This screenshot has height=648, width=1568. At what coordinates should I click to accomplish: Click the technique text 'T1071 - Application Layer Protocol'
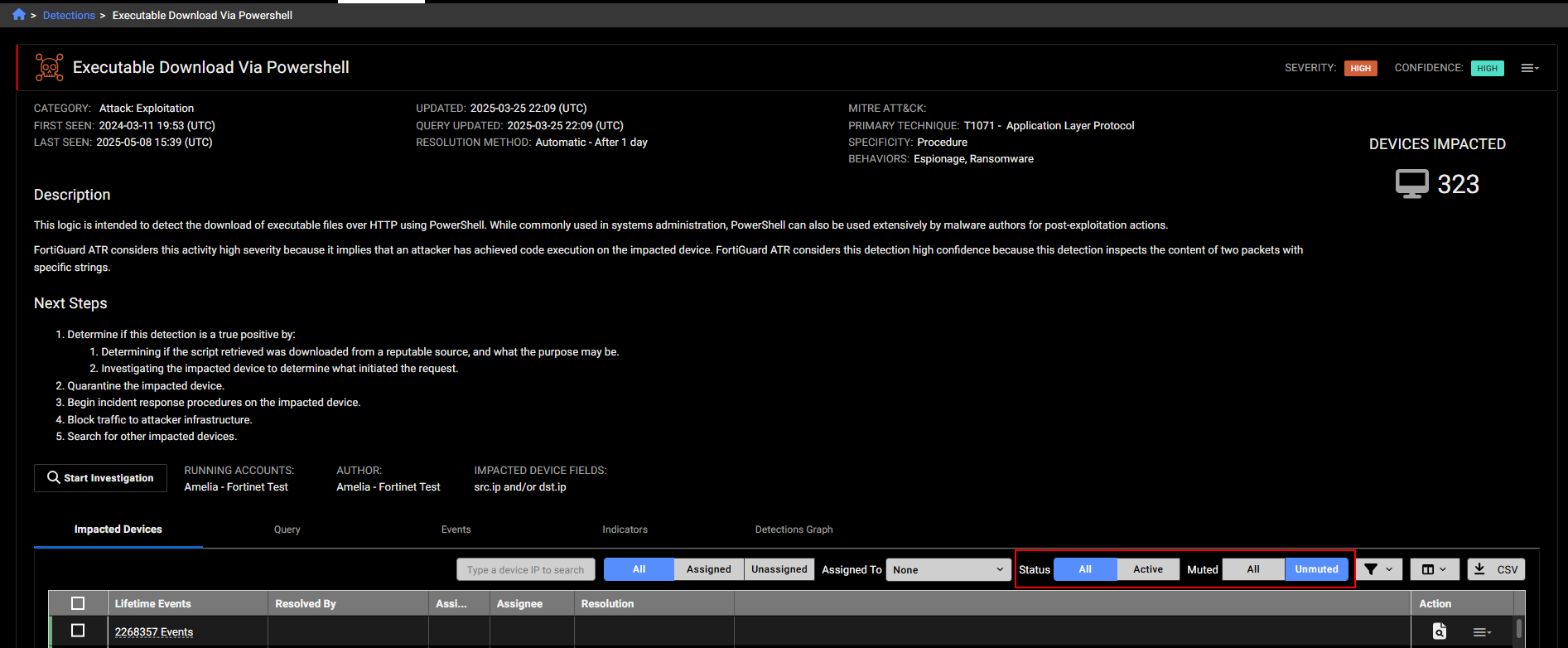1049,125
